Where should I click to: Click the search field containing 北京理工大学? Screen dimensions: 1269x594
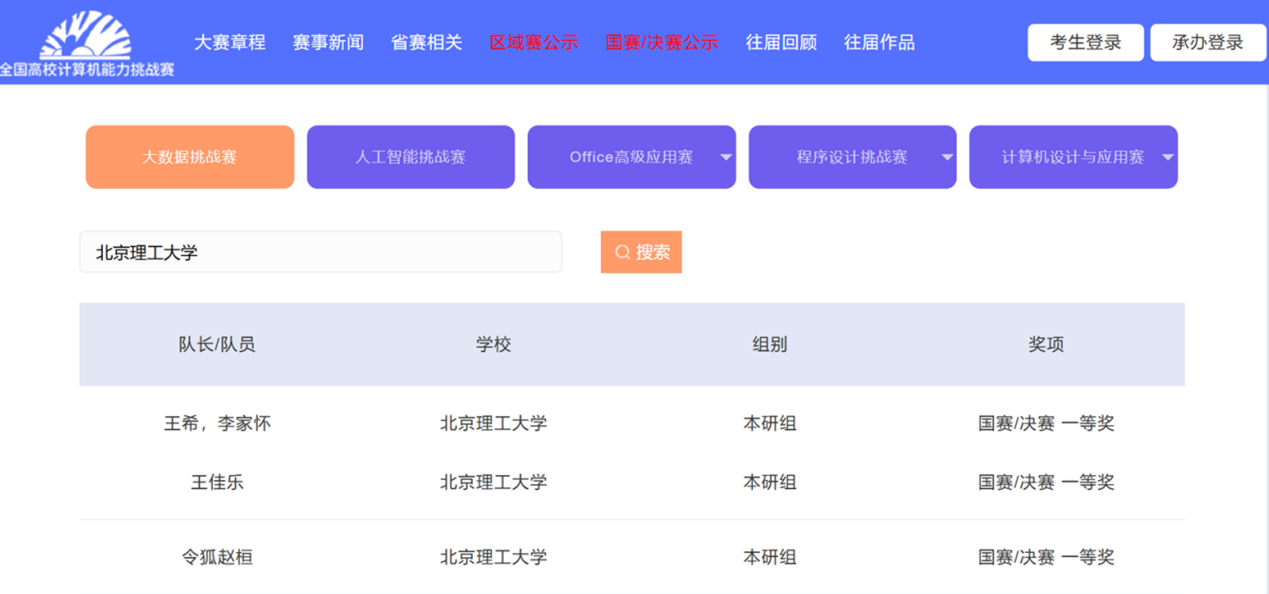[x=320, y=253]
